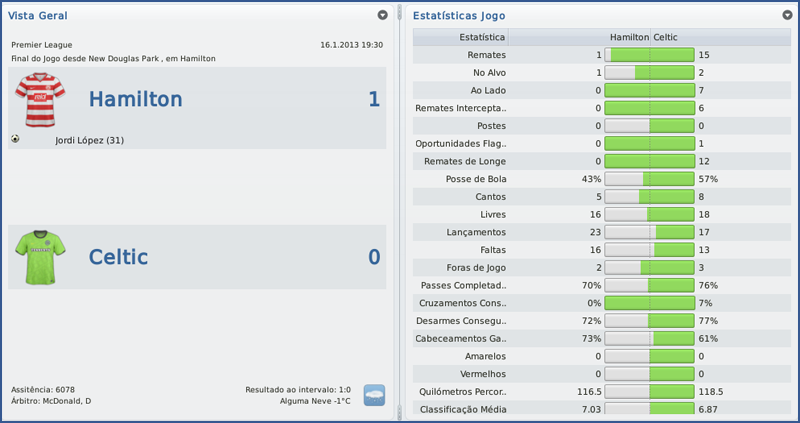Click the Posse de Bola possession bar

tap(649, 179)
